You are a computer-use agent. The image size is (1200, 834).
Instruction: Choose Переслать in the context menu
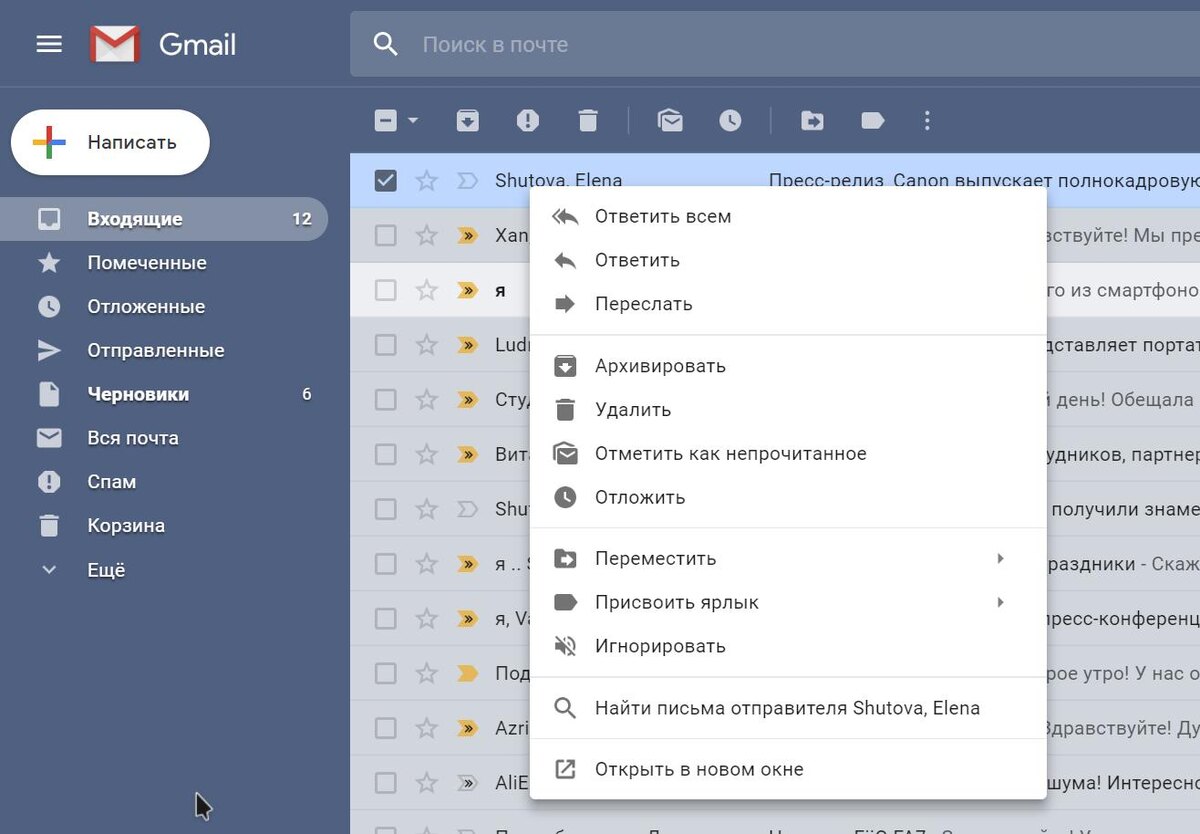[788, 304]
